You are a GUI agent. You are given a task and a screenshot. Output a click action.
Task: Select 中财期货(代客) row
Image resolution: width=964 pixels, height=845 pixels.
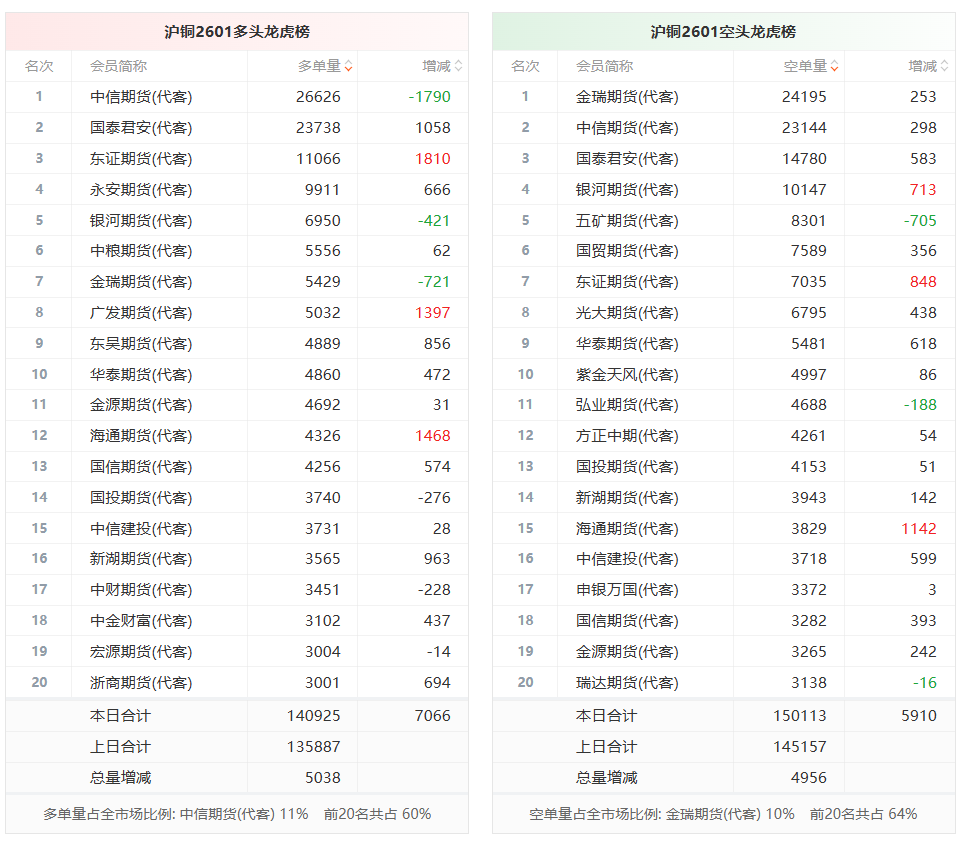(x=237, y=590)
